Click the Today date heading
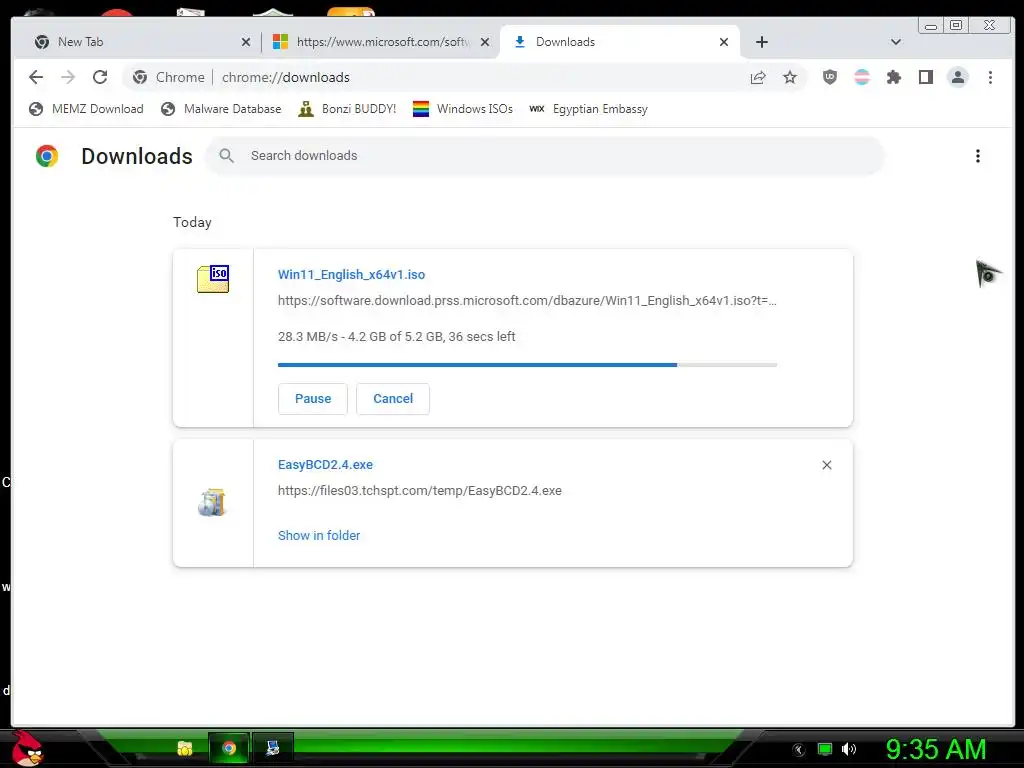1024x768 pixels. point(192,222)
